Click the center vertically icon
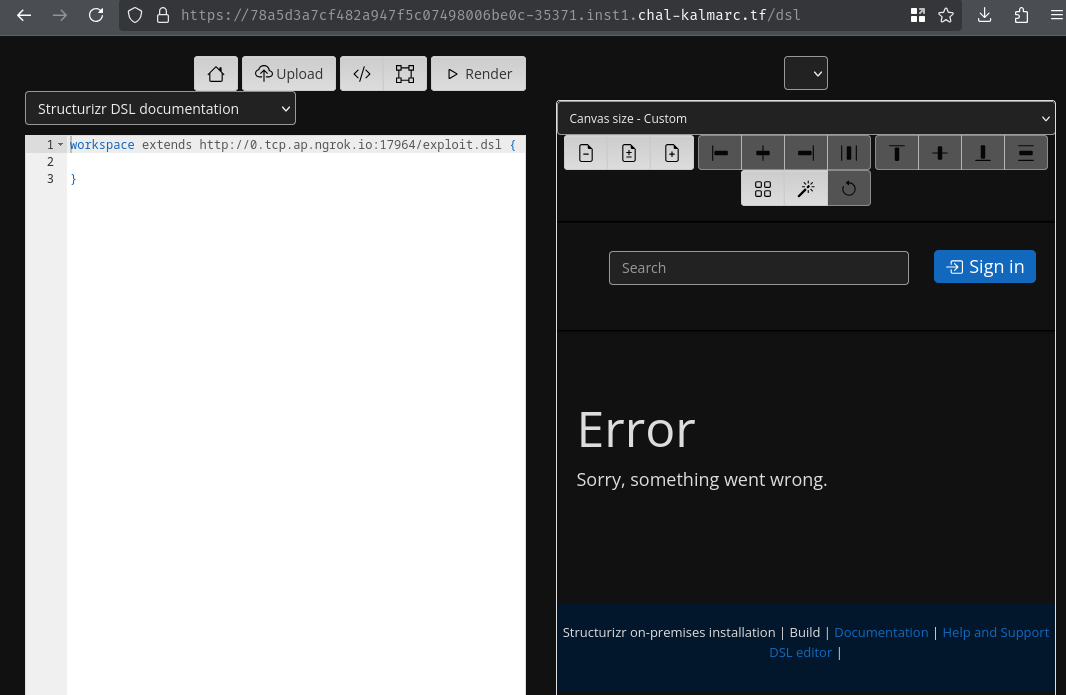1066x695 pixels. (940, 153)
